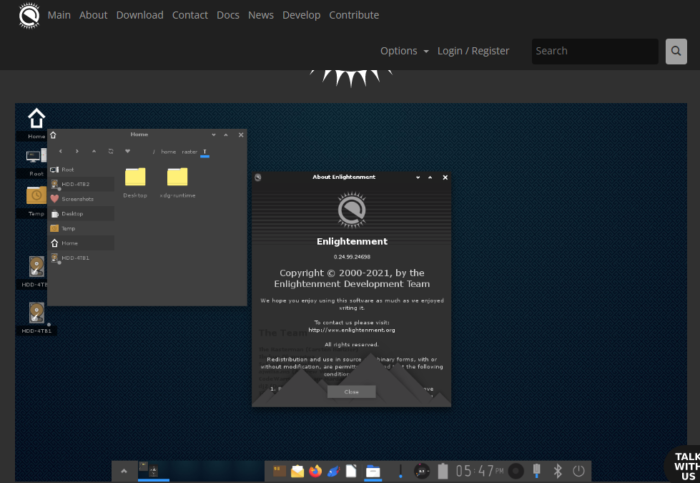Click Close in About Enlightenment dialog

pos(351,391)
